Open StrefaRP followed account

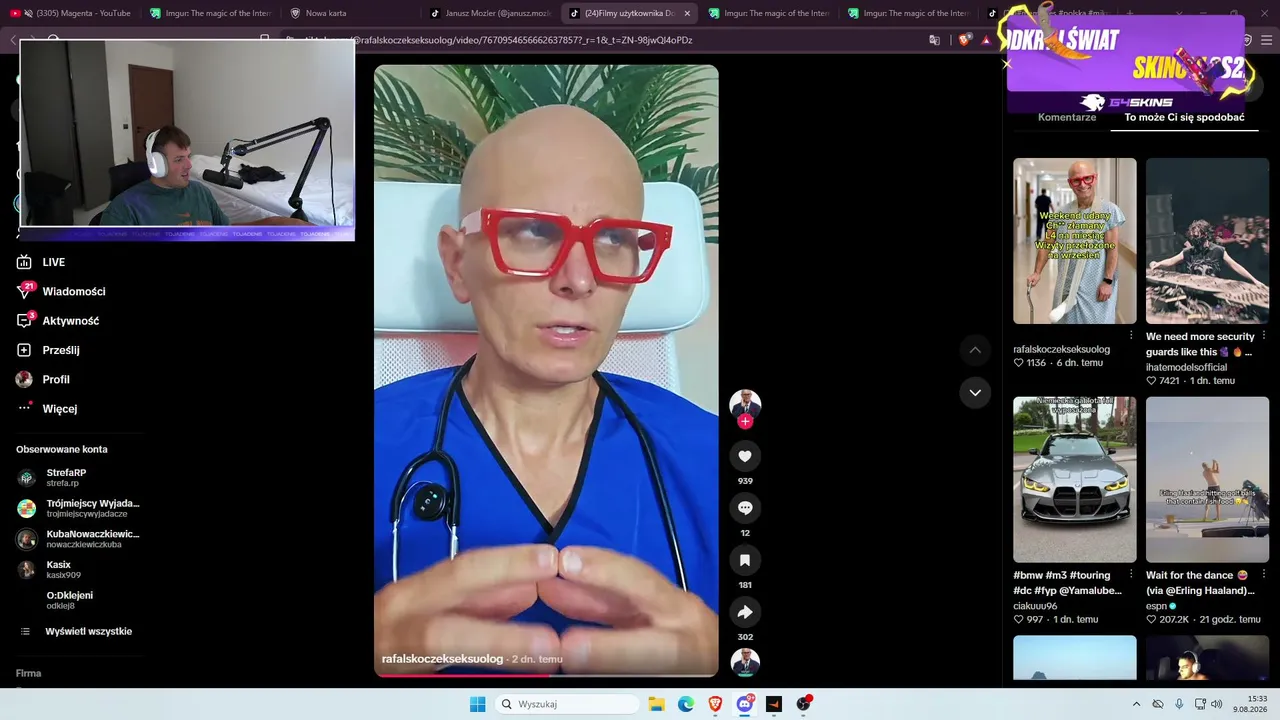tap(66, 477)
